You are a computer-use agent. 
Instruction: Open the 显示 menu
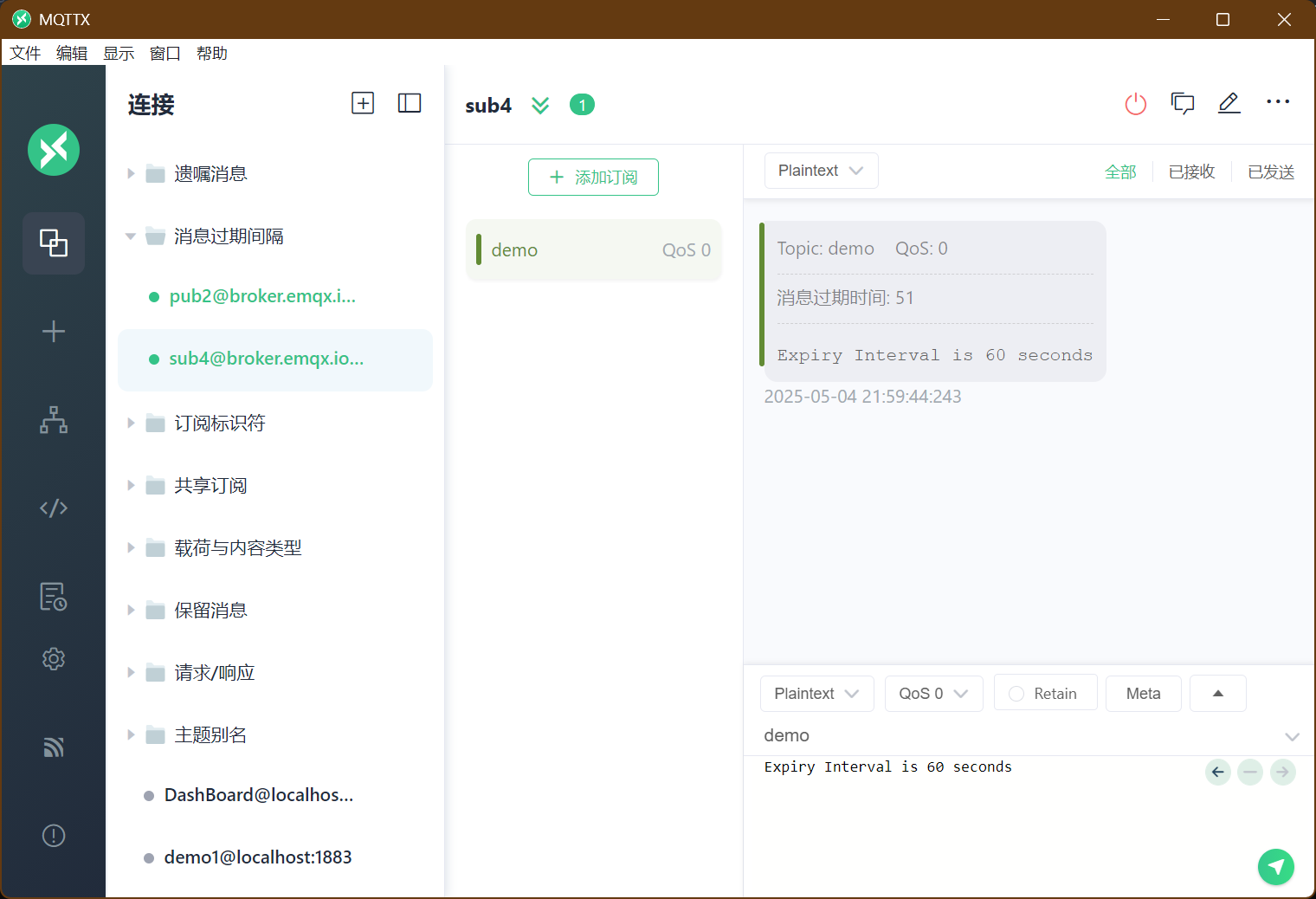tap(119, 53)
